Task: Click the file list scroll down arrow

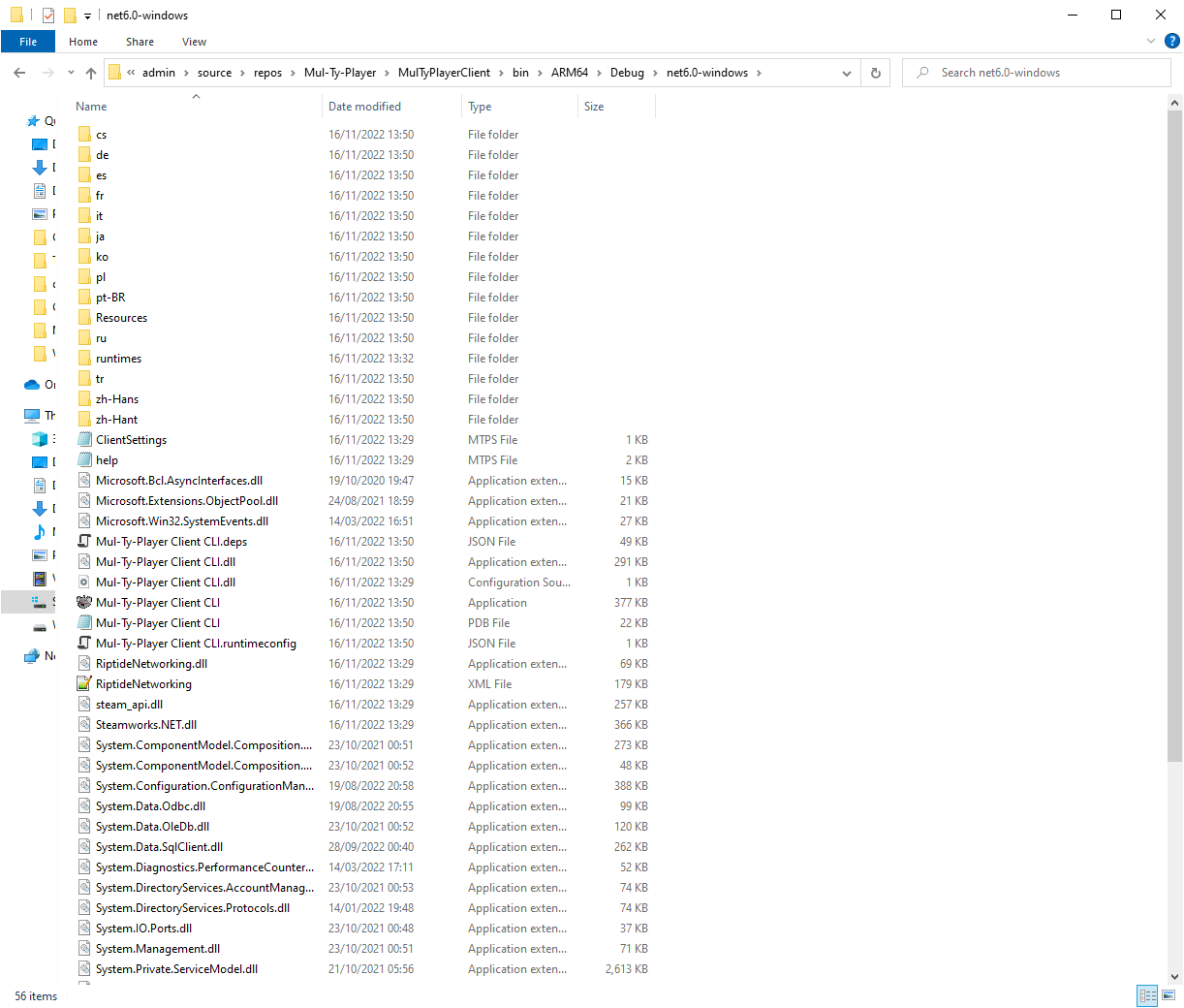Action: click(1174, 977)
